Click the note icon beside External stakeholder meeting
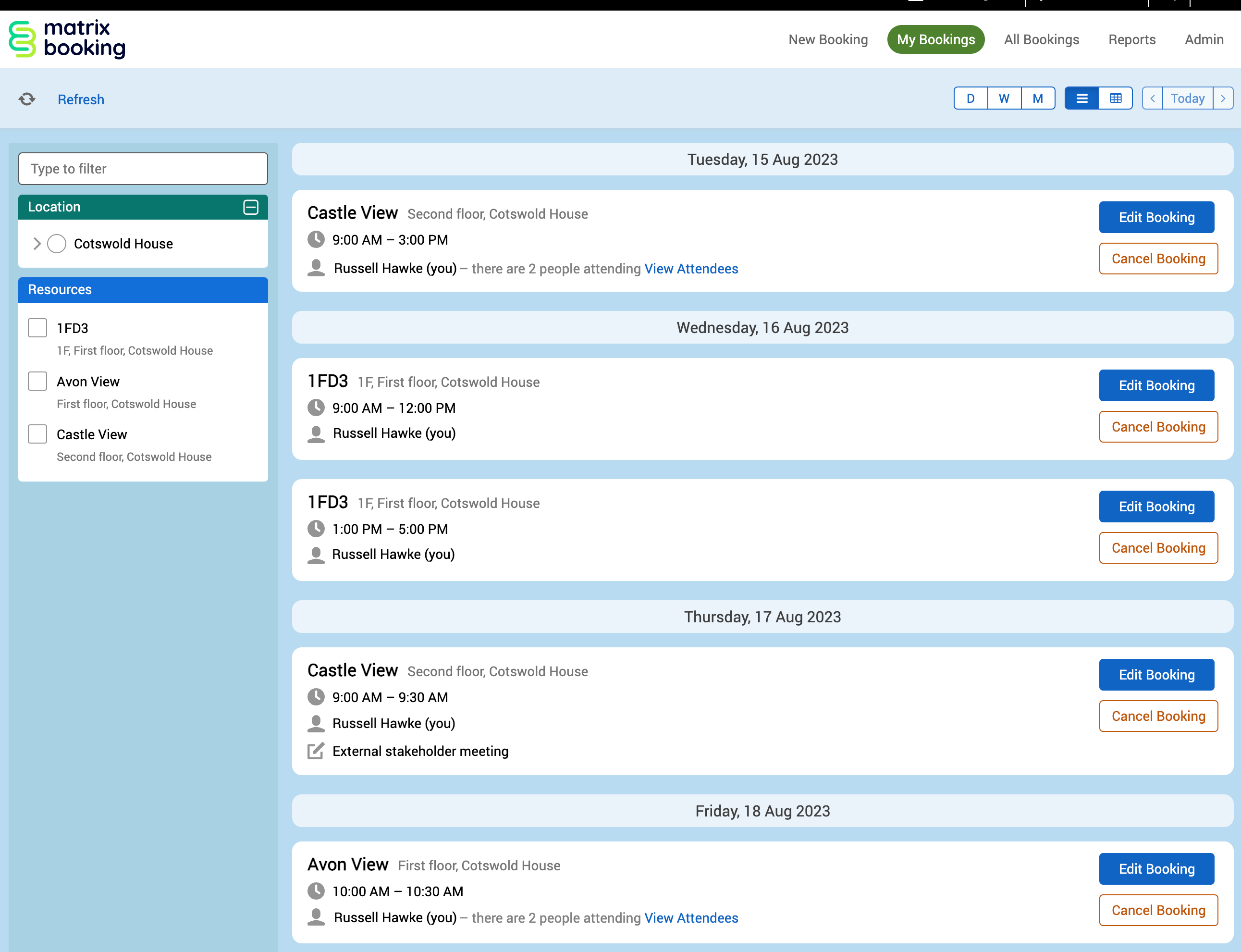Image resolution: width=1241 pixels, height=952 pixels. pos(316,751)
